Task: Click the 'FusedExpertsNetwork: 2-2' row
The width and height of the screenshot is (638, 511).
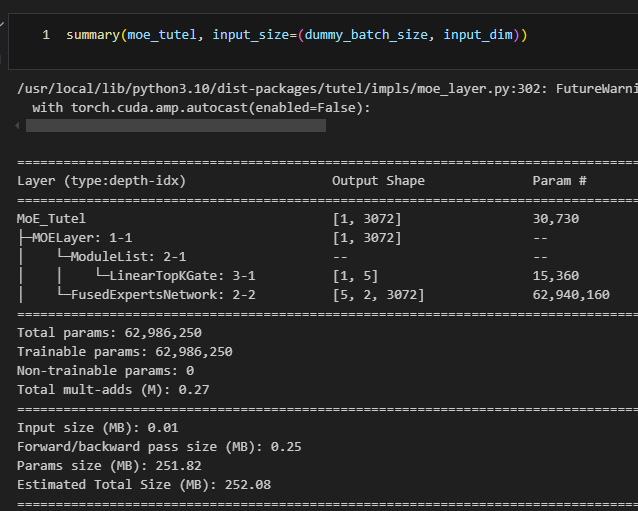Action: 163,295
